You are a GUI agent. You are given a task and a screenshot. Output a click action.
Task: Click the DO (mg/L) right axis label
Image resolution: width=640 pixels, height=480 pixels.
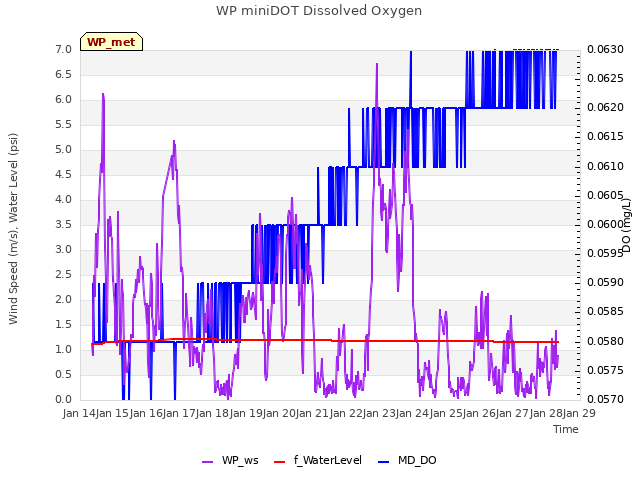pos(627,224)
